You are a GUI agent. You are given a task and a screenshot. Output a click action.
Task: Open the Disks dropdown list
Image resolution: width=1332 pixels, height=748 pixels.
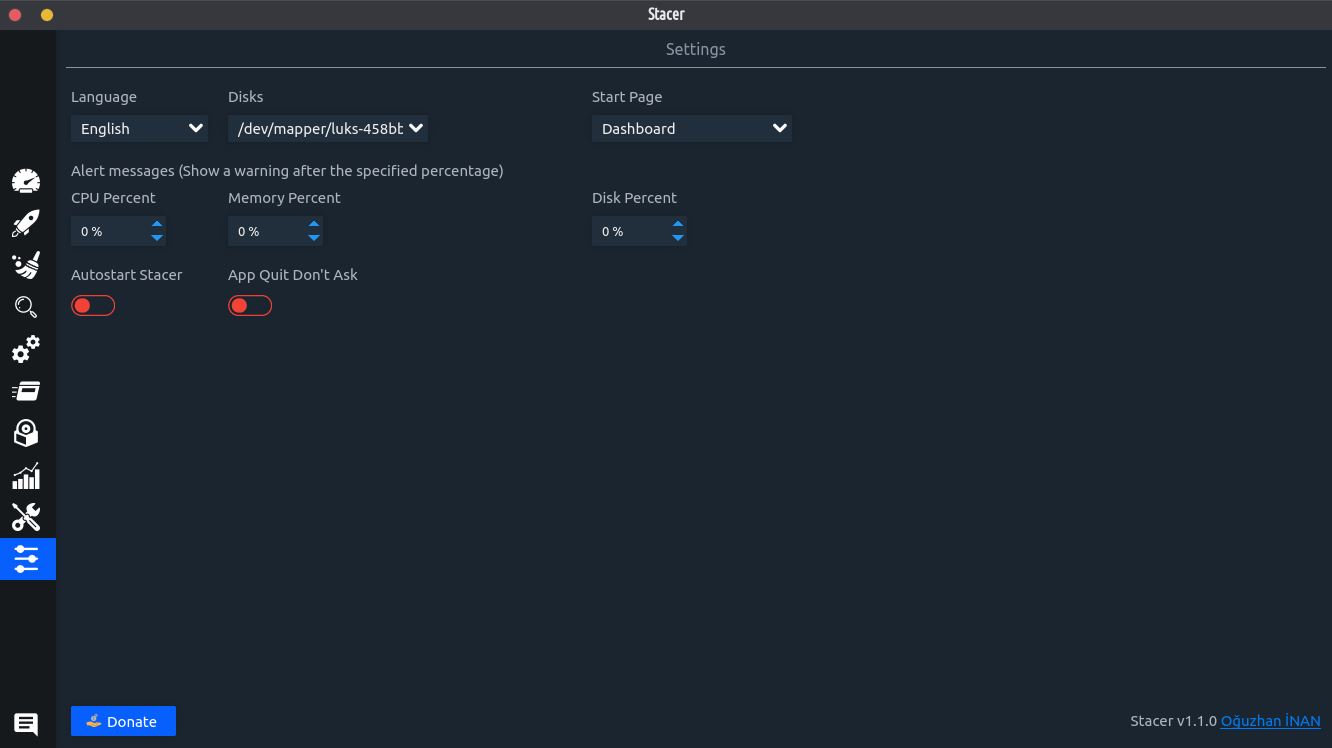pos(327,128)
